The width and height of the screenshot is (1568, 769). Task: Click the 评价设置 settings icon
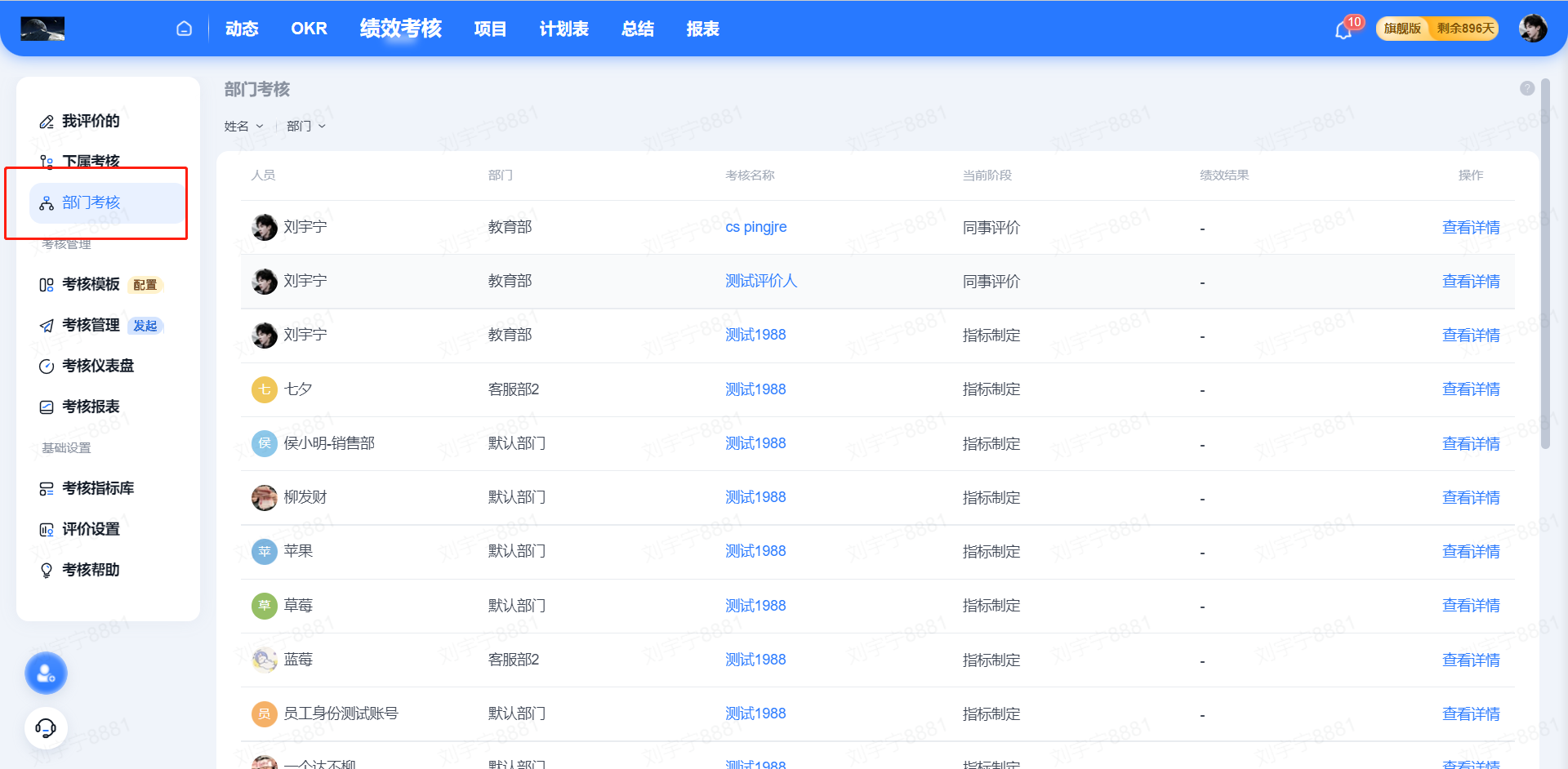coord(47,530)
